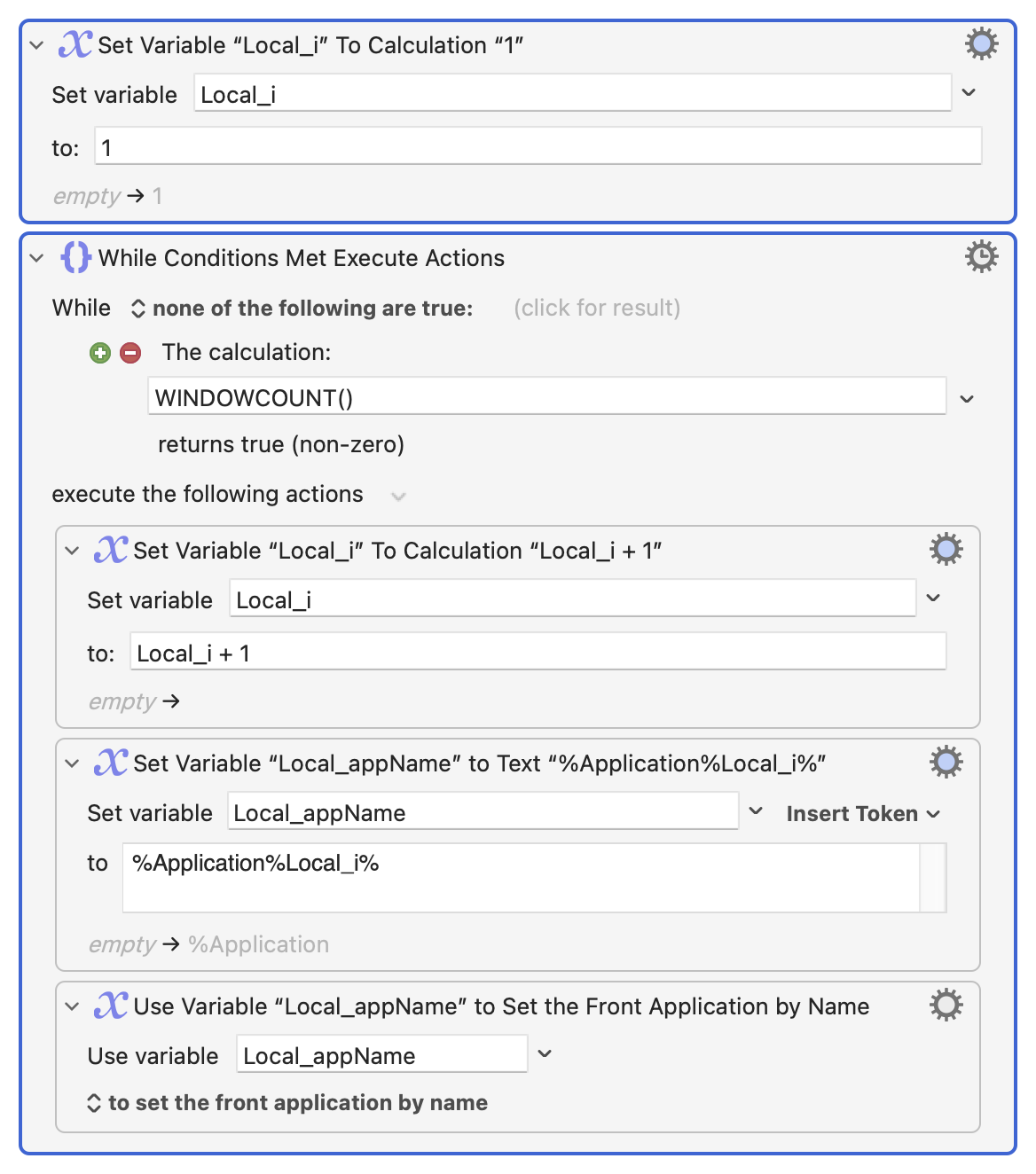Click green plus to add a condition
Viewport: 1036px width, 1174px height.
point(100,353)
